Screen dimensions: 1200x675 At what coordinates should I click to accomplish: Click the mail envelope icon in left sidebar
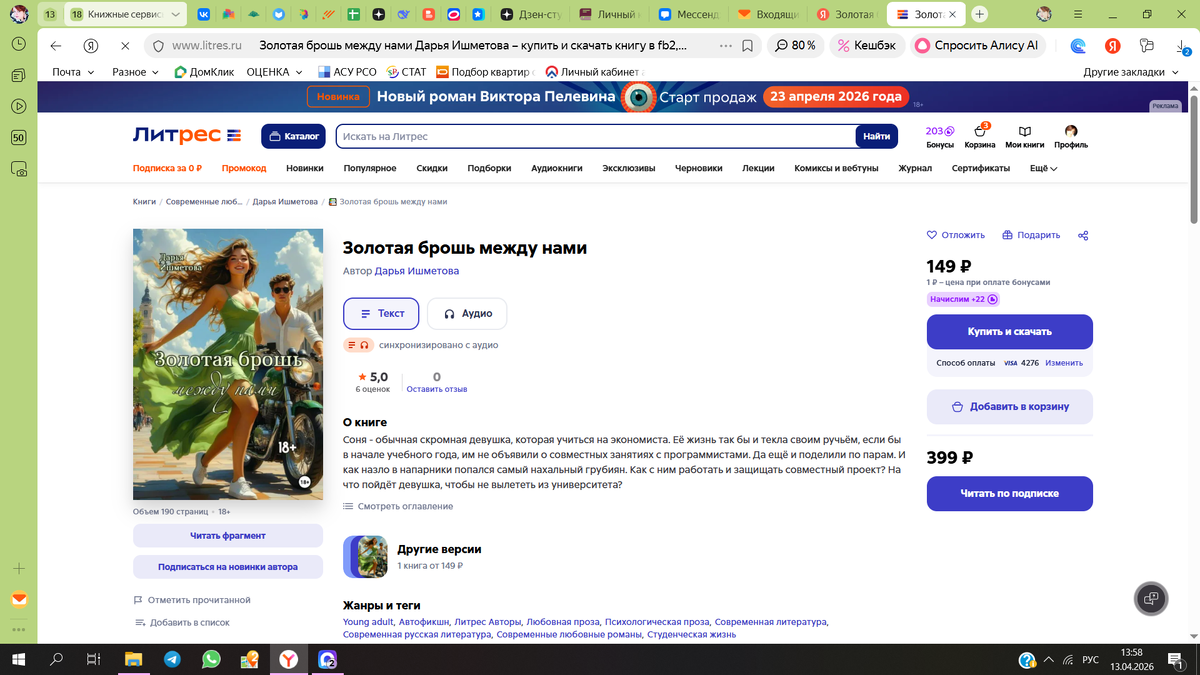[19, 599]
